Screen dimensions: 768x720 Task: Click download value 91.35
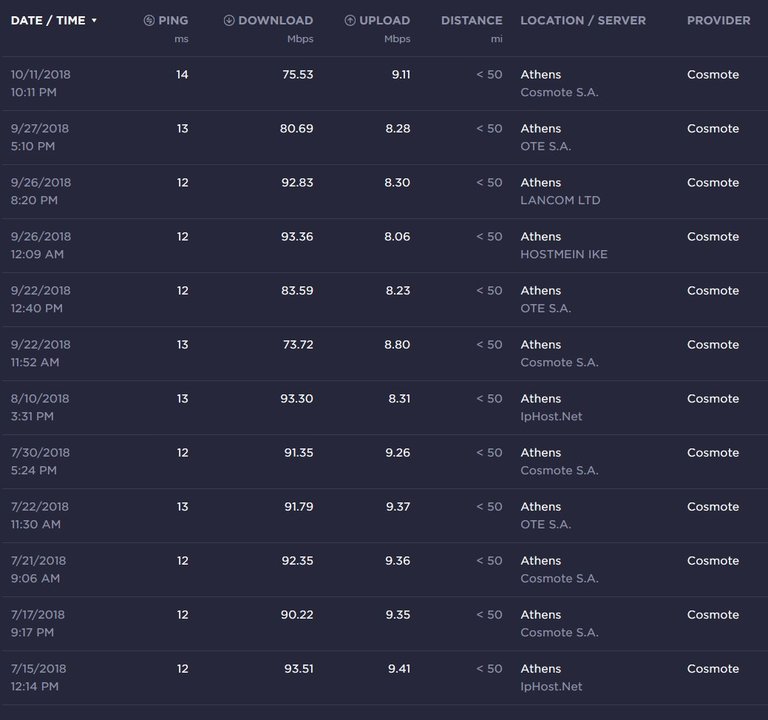tap(298, 453)
